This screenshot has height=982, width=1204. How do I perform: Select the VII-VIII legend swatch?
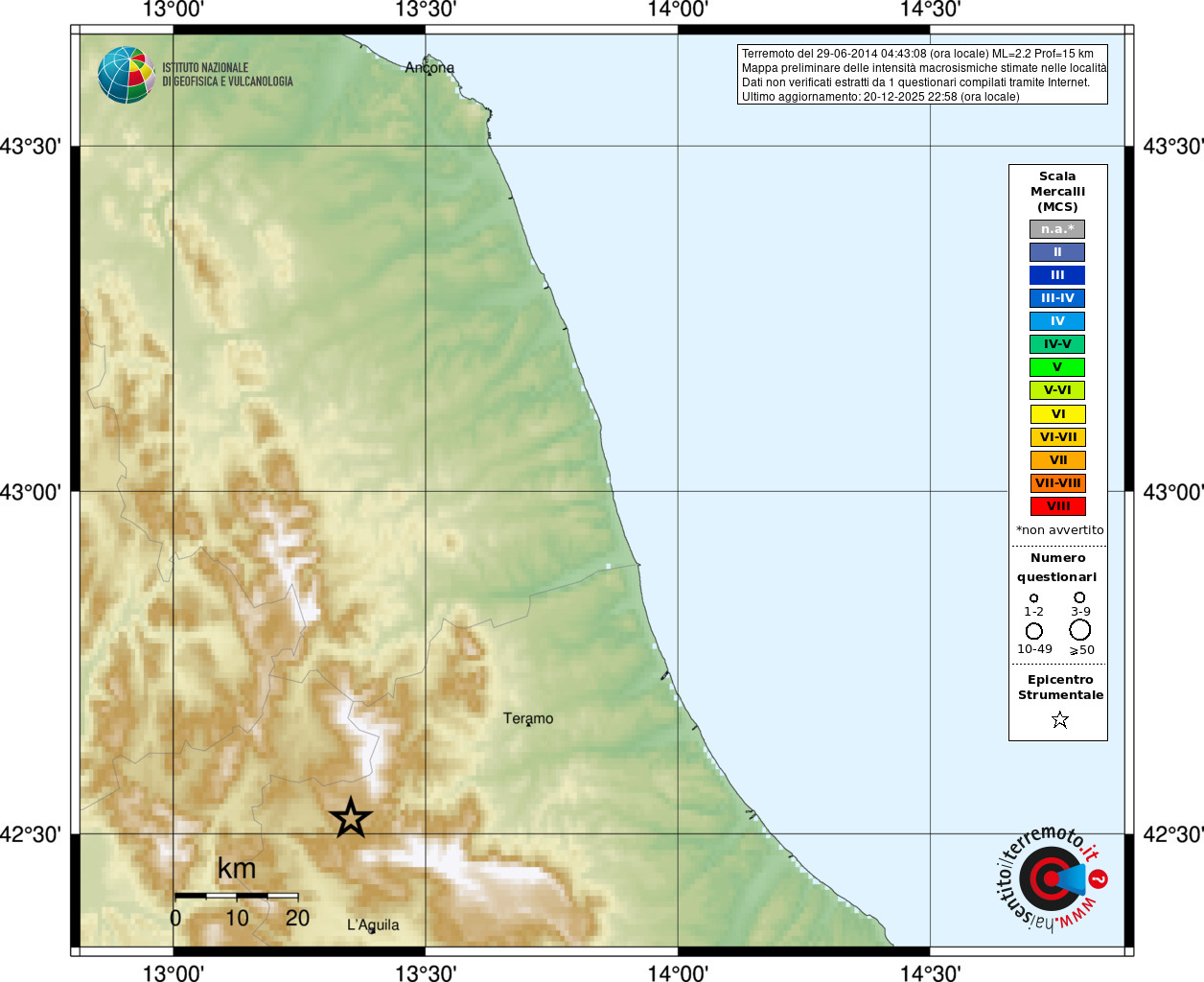(x=1057, y=483)
